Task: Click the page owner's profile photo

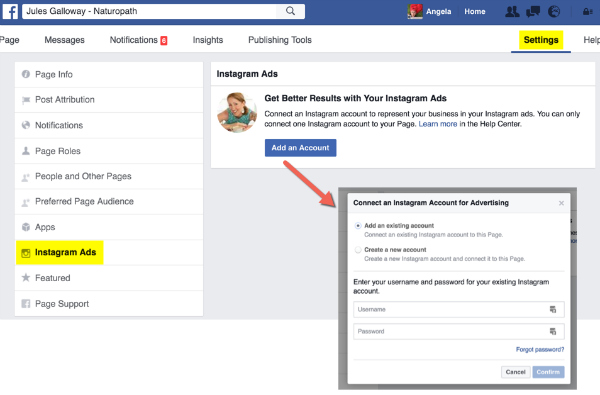Action: tap(237, 113)
